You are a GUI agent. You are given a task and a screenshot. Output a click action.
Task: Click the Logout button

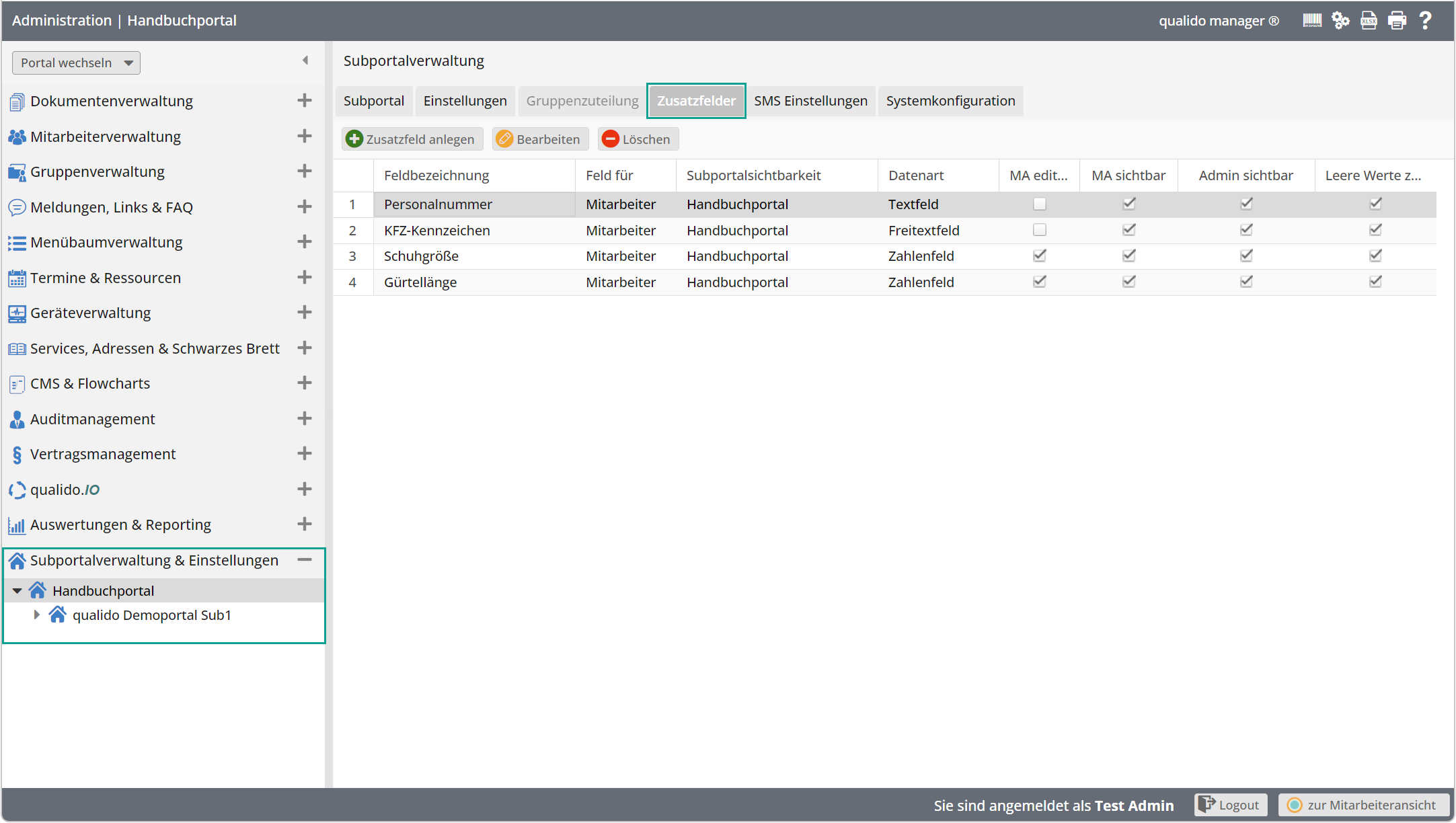click(x=1231, y=805)
